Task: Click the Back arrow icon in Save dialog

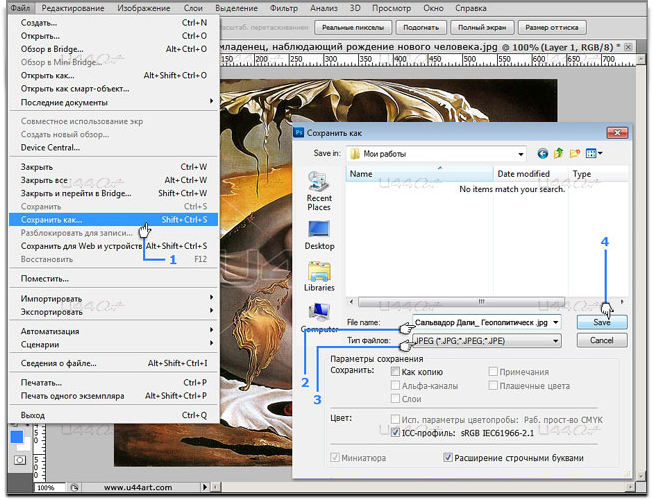Action: pos(542,154)
